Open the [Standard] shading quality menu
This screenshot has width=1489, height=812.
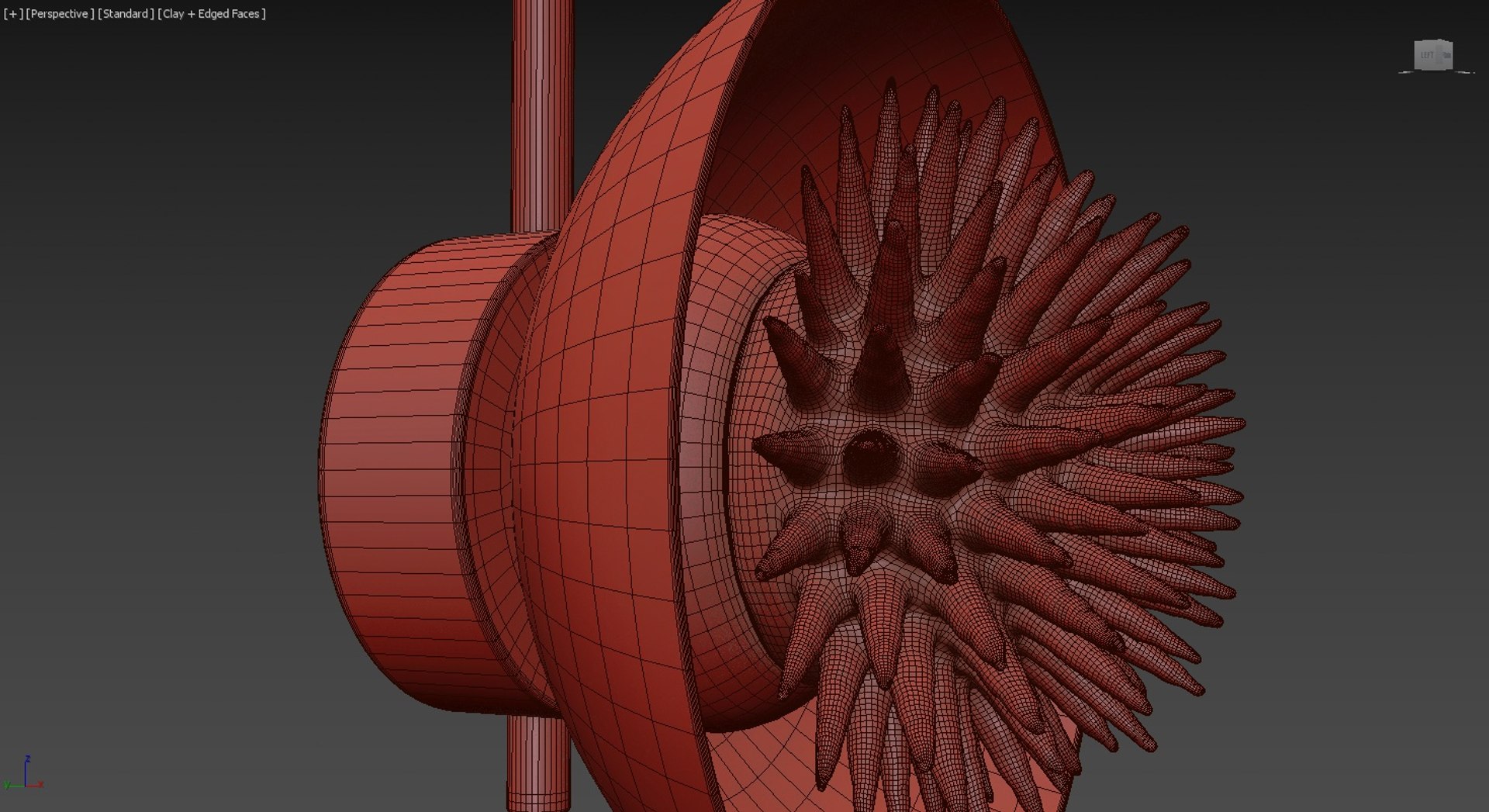126,14
